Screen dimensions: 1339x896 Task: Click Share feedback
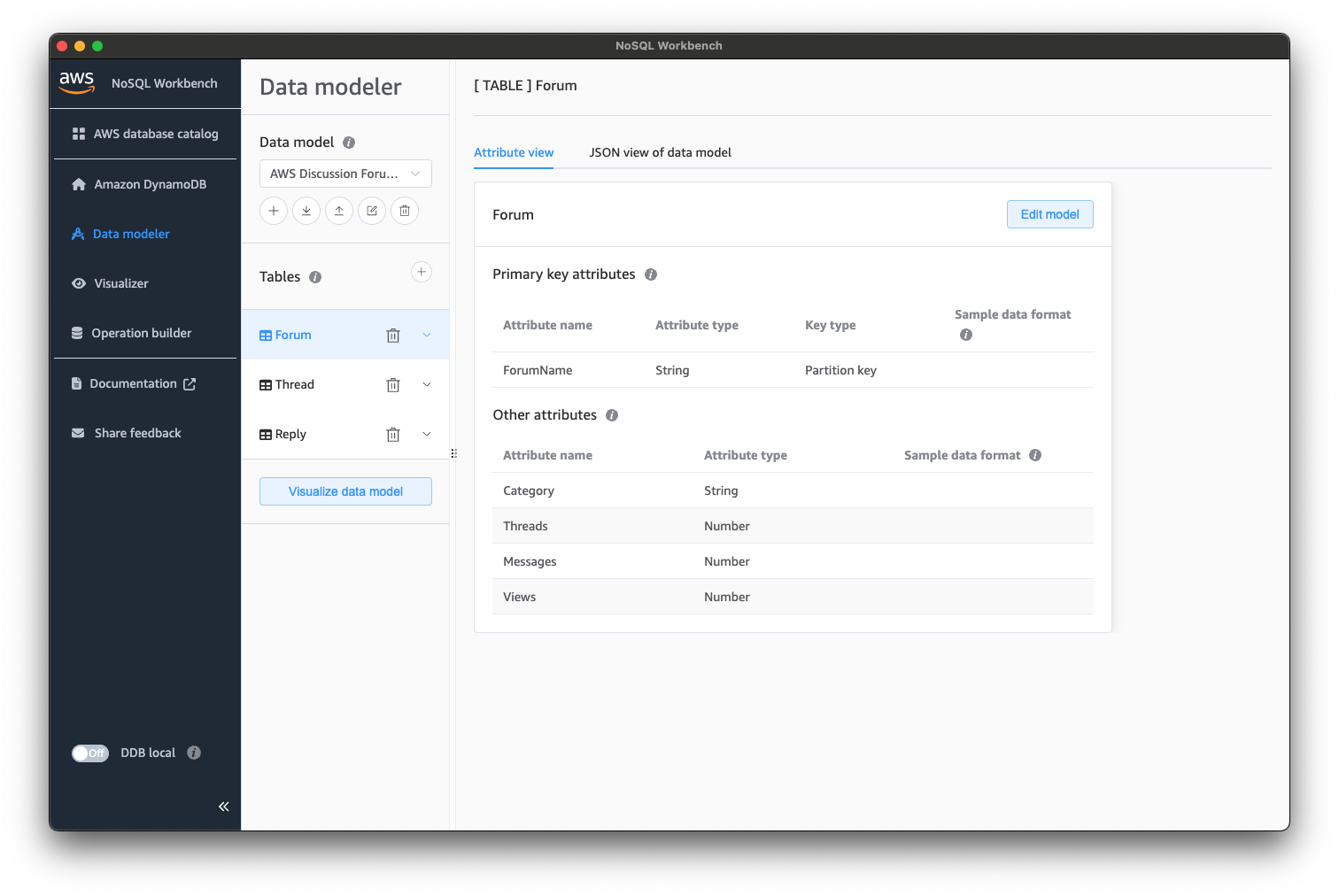(x=127, y=433)
